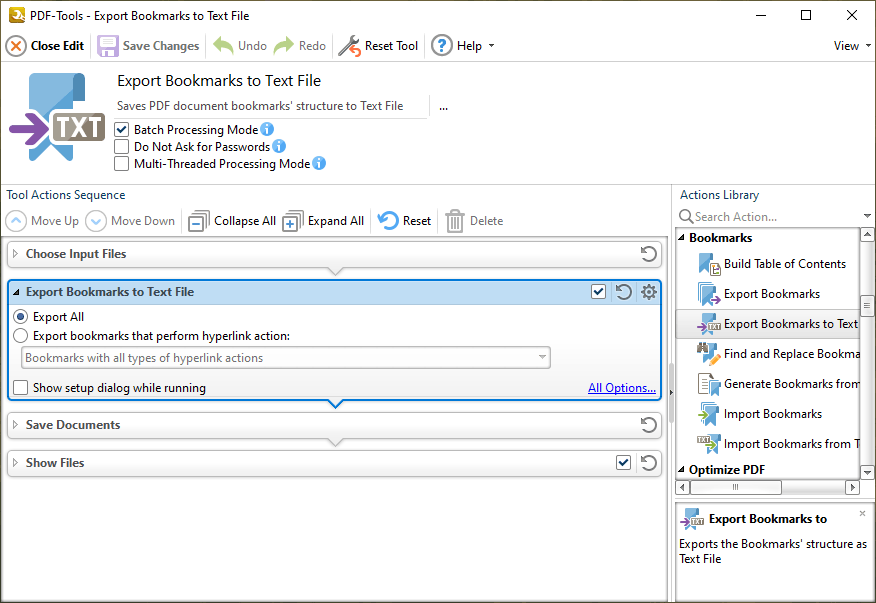This screenshot has height=603, width=876.
Task: Collapse All actions in the sequence
Action: coord(231,220)
